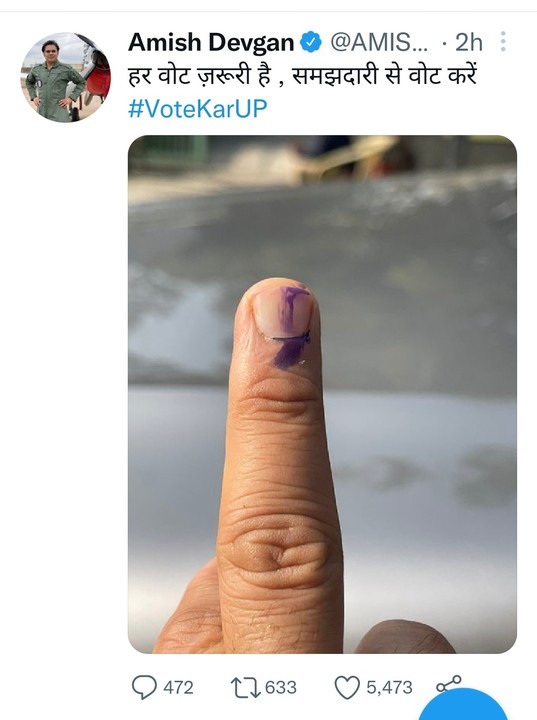Click the 633 retweets count
This screenshot has width=537, height=720.
click(281, 687)
